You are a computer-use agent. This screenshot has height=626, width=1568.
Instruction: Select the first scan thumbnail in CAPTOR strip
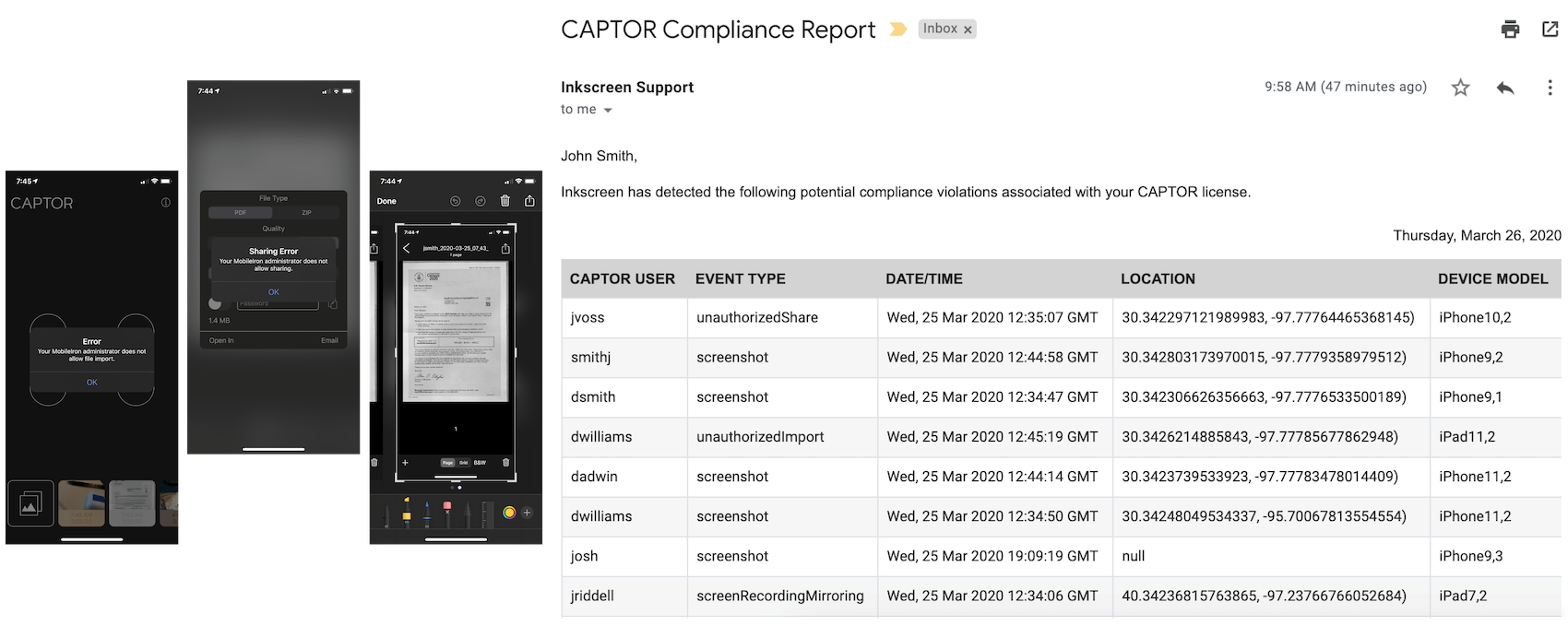coord(81,503)
